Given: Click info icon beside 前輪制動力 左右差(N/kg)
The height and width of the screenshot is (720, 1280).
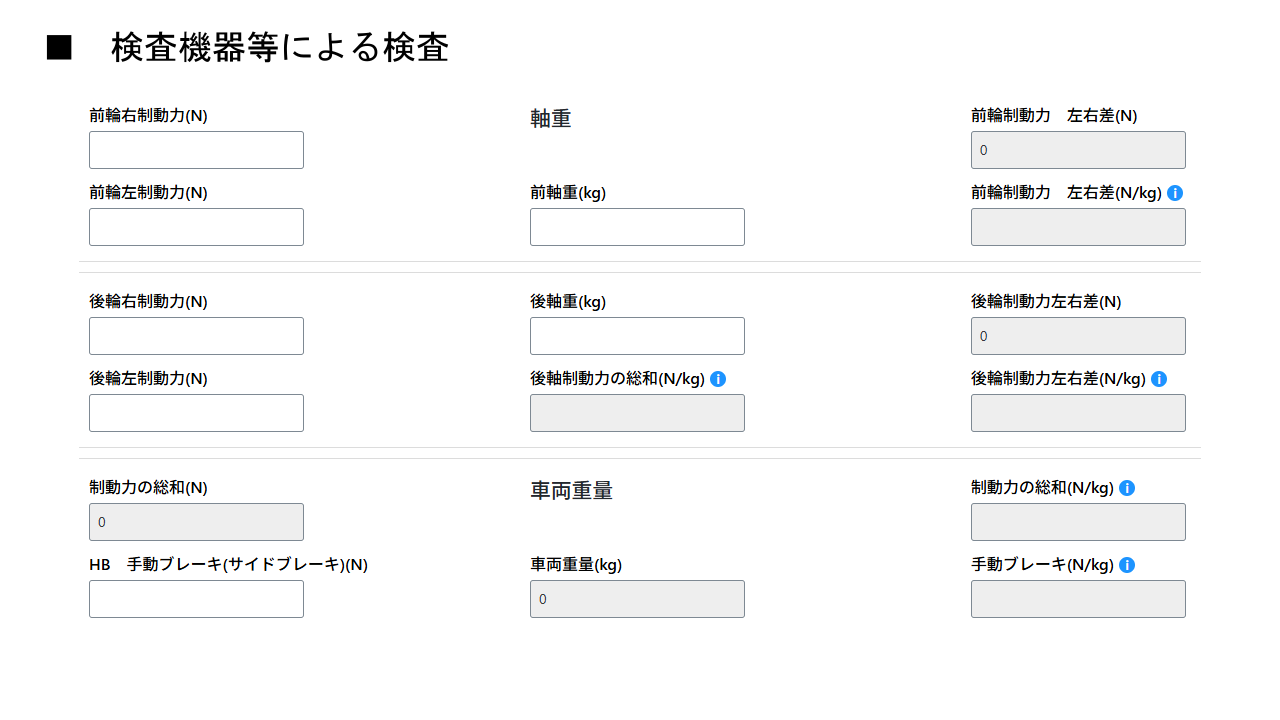Looking at the screenshot, I should click(1175, 193).
